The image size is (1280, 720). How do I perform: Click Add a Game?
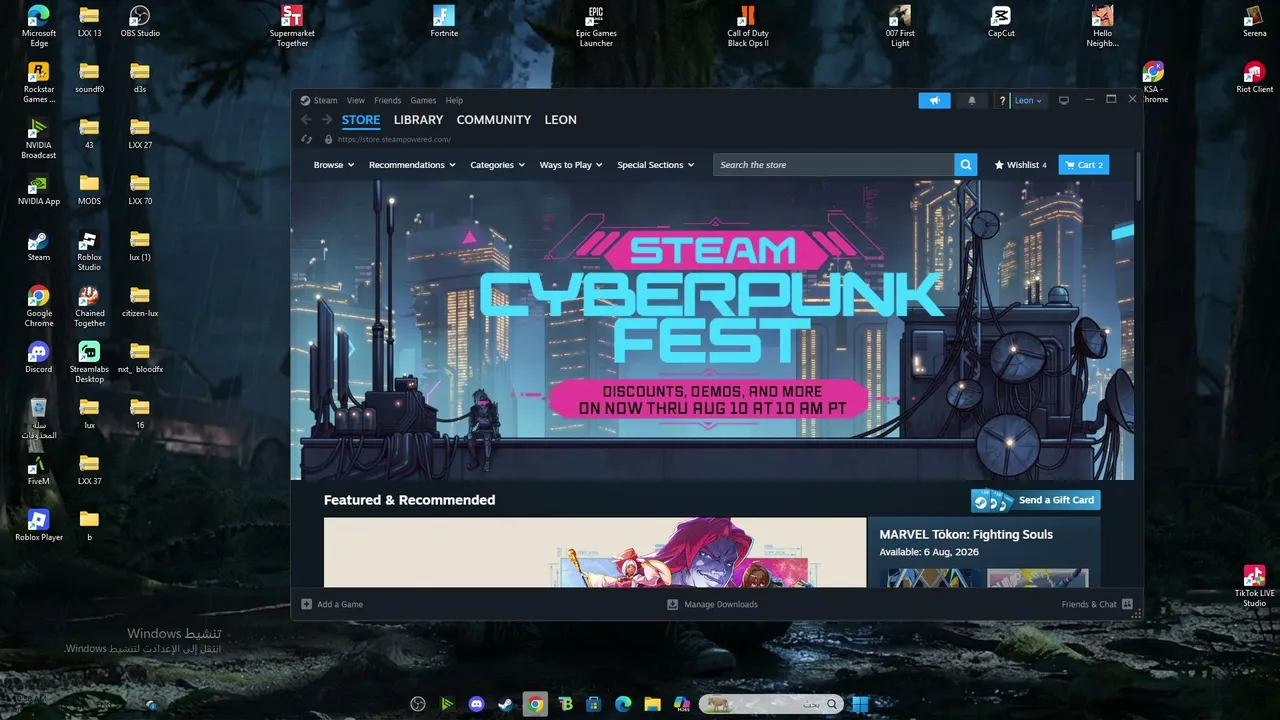[x=332, y=604]
